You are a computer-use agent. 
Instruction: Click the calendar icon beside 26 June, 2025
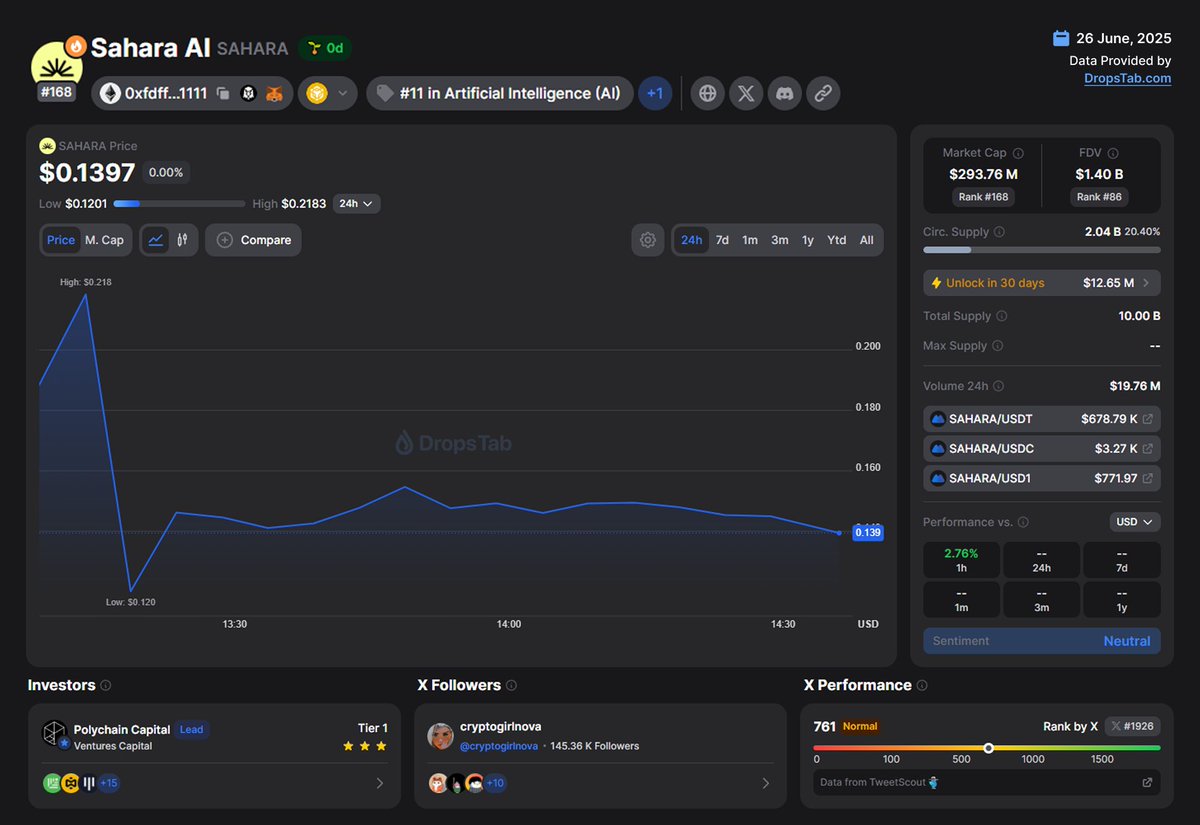[1061, 39]
